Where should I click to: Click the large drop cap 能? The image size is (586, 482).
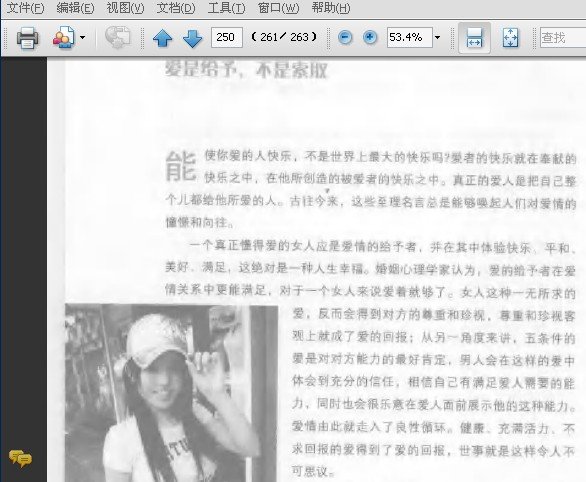(x=181, y=167)
